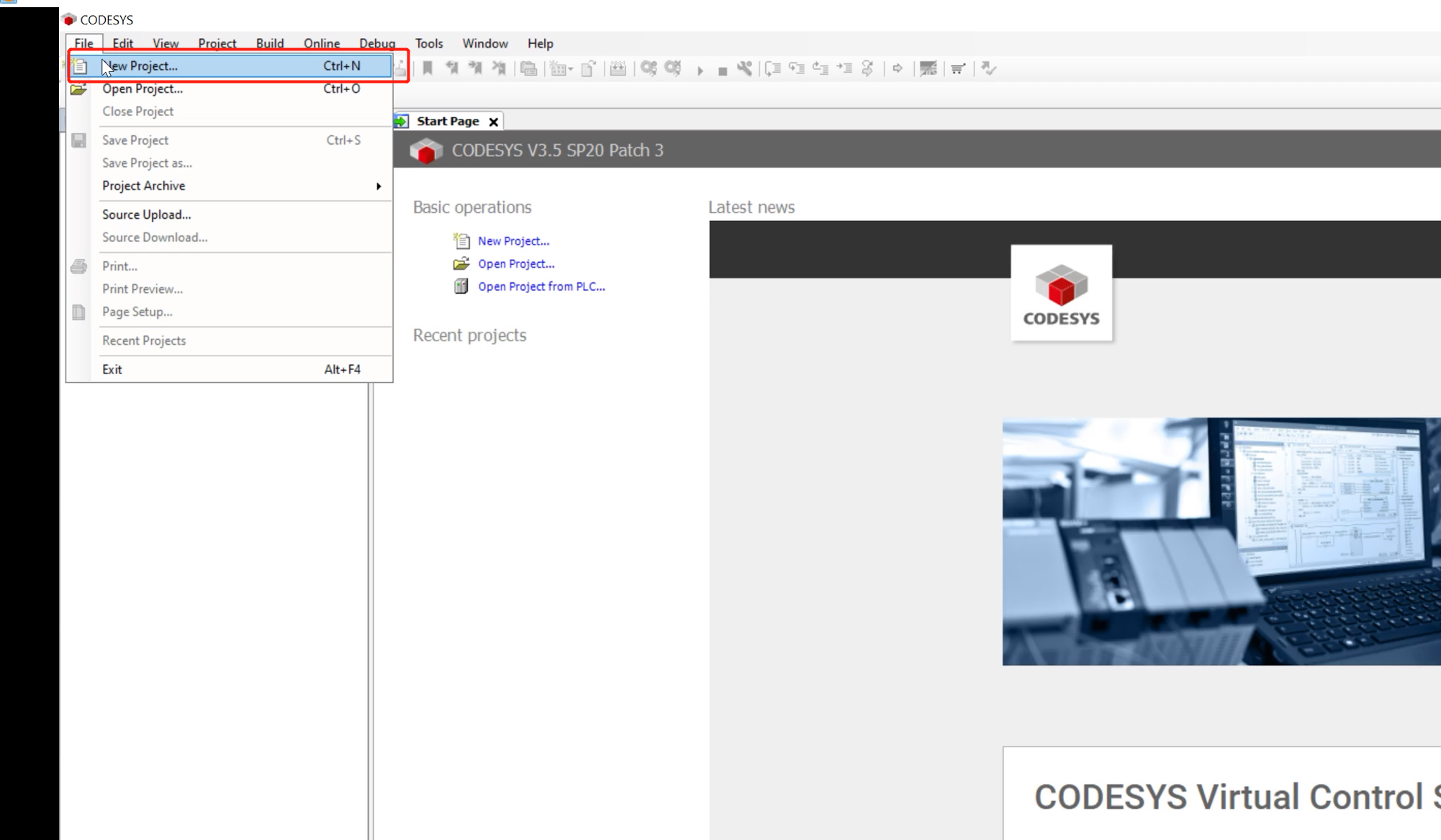Click the New Project icon on Start Page

coord(461,240)
